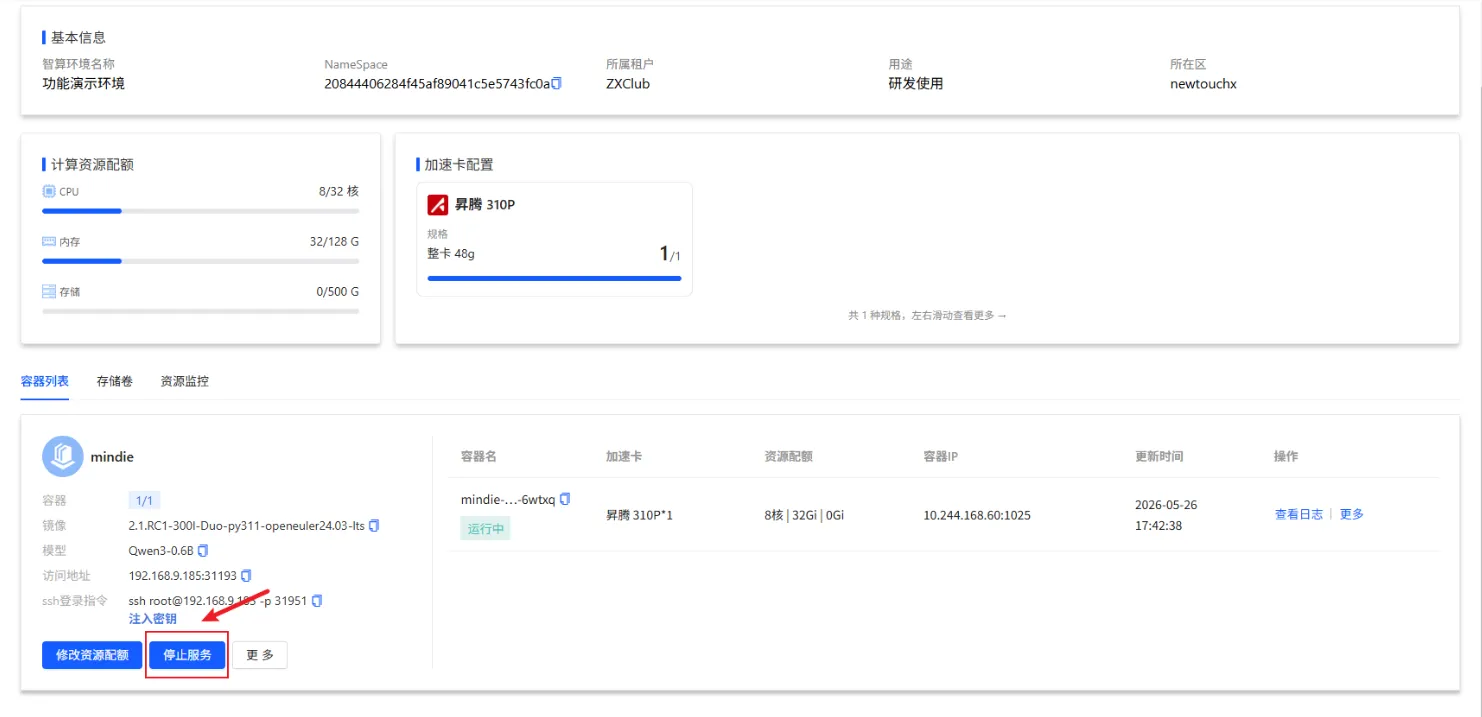Click the 用途 value 研发使用
Screen dimensions: 1482x717
click(916, 84)
